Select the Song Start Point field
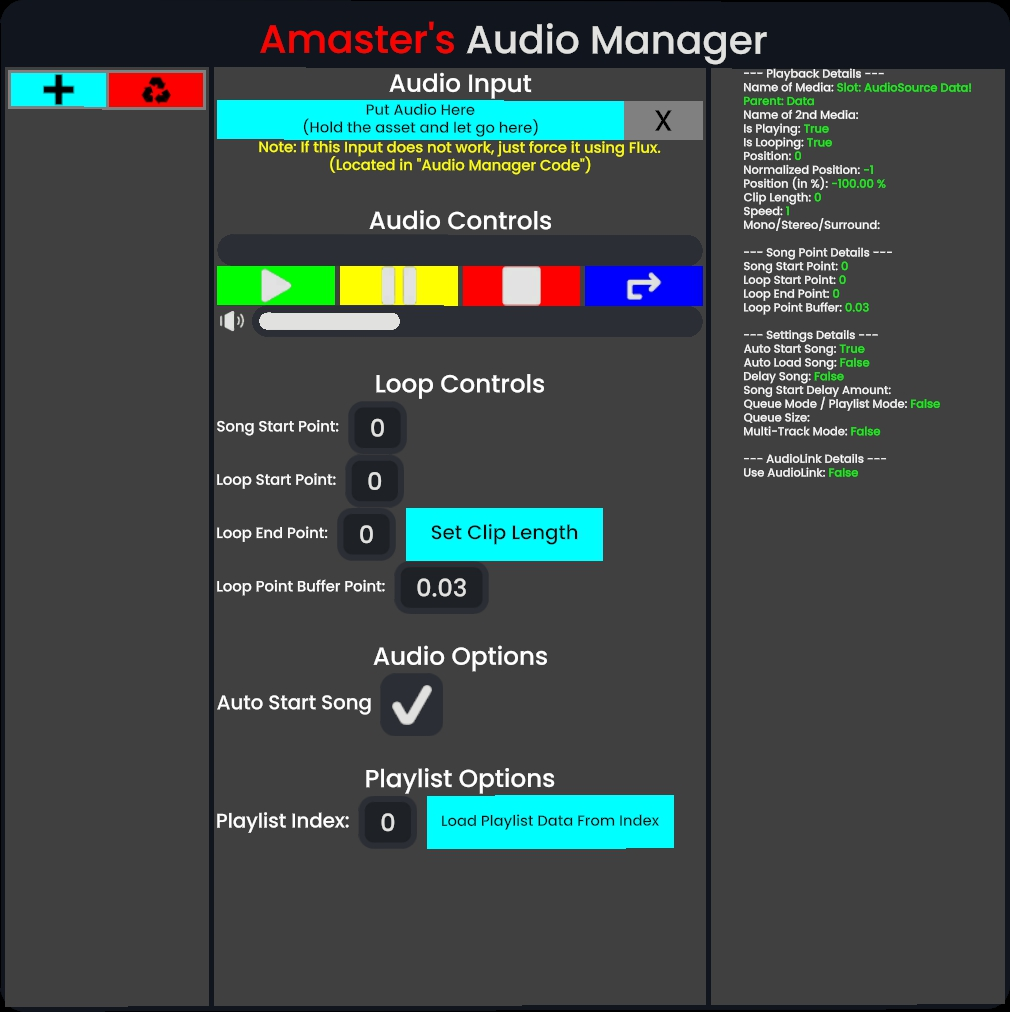Image resolution: width=1010 pixels, height=1012 pixels. pyautogui.click(x=377, y=428)
